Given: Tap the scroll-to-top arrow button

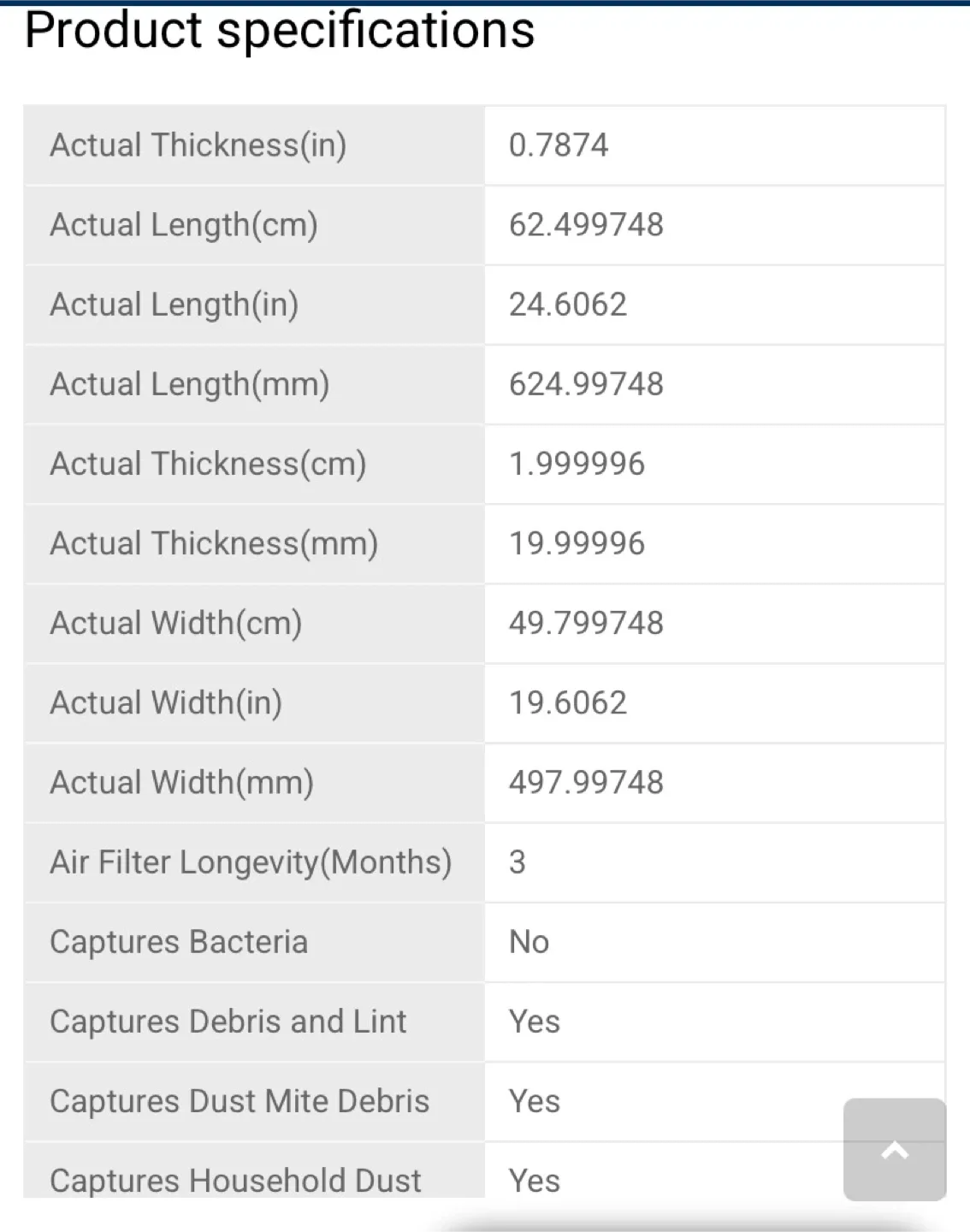Looking at the screenshot, I should coord(895,1149).
